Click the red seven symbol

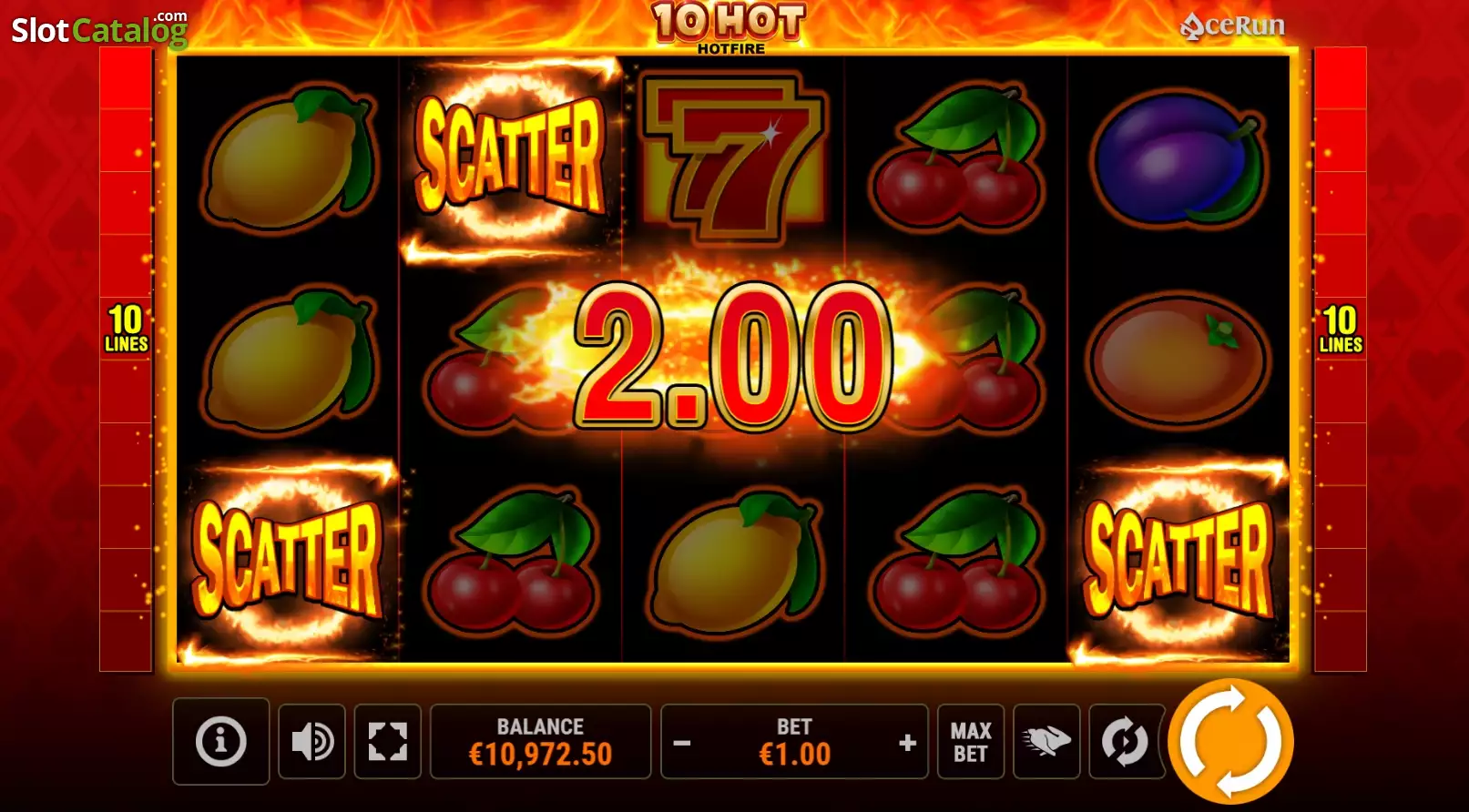click(733, 159)
